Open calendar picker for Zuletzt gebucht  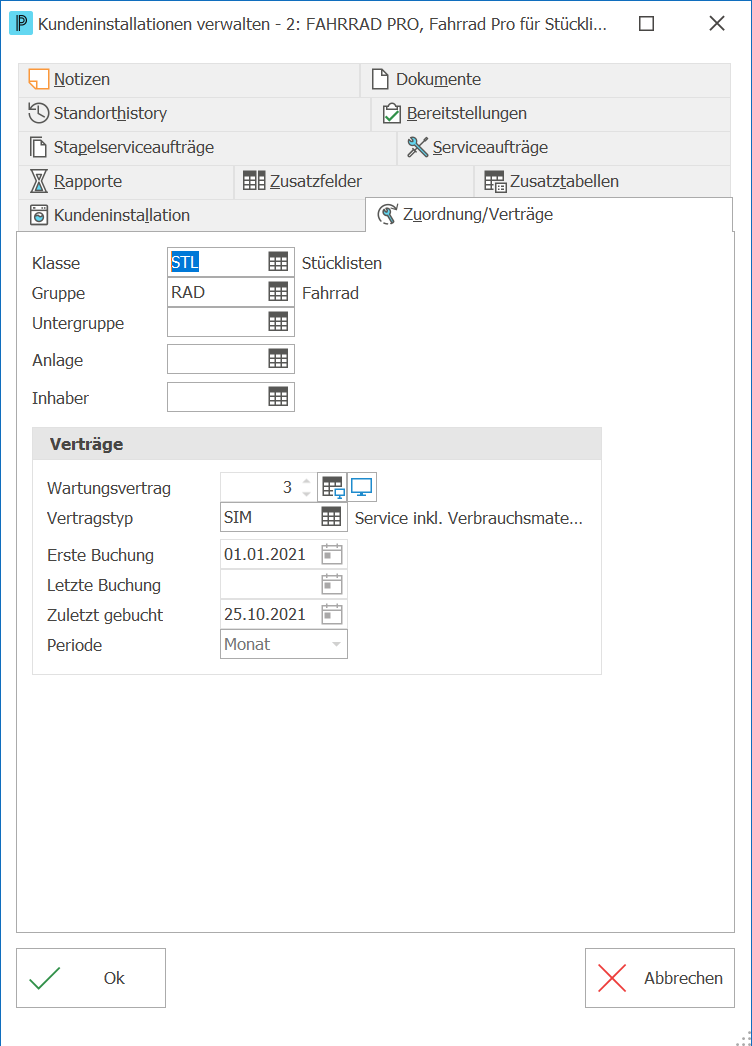tap(332, 614)
